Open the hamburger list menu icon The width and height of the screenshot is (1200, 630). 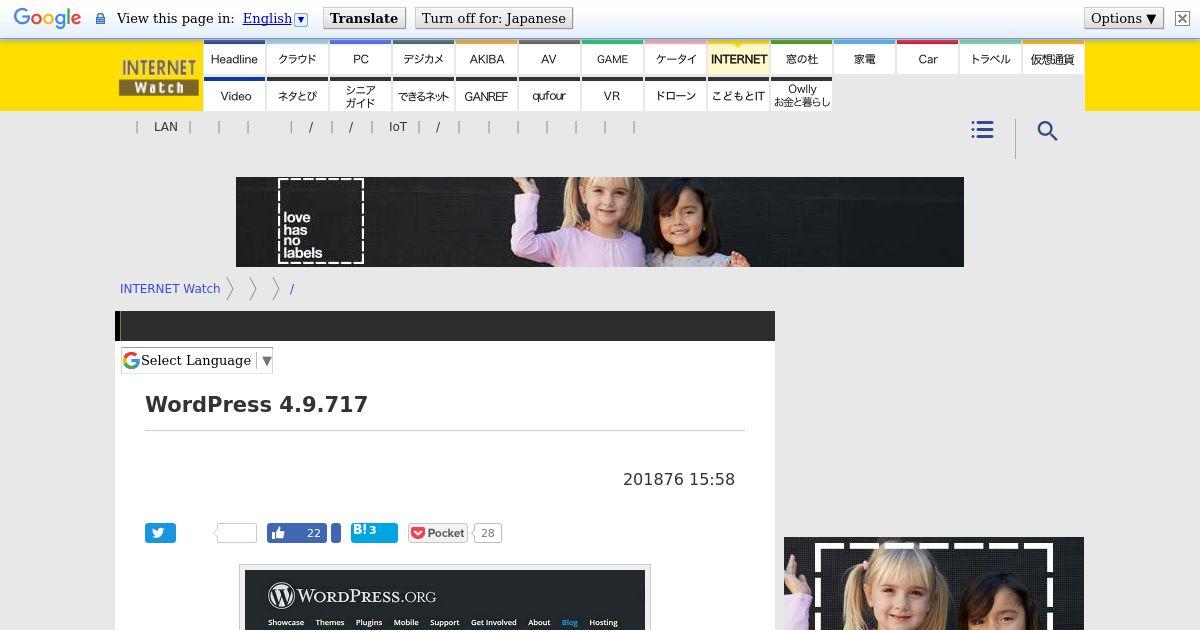[982, 130]
